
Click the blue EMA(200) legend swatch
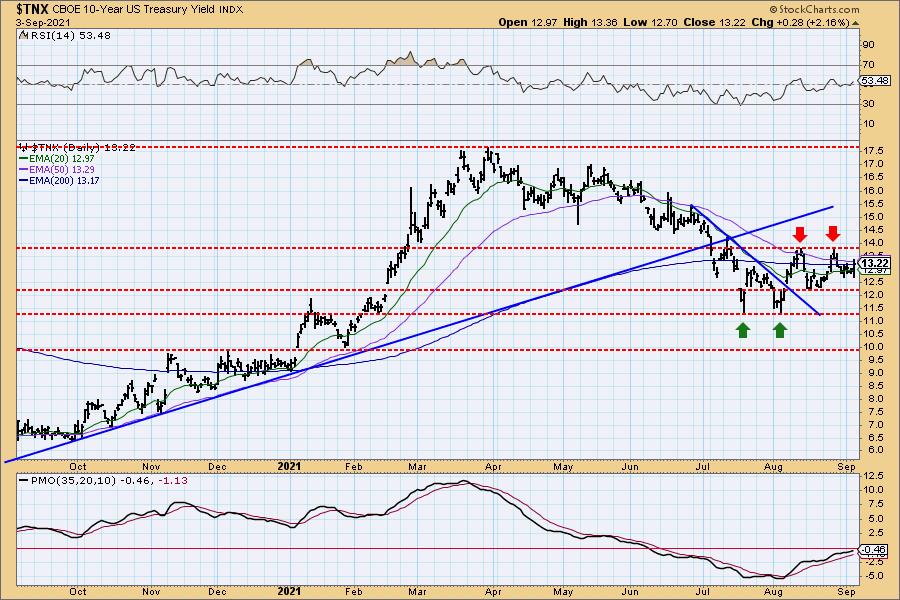tap(24, 180)
